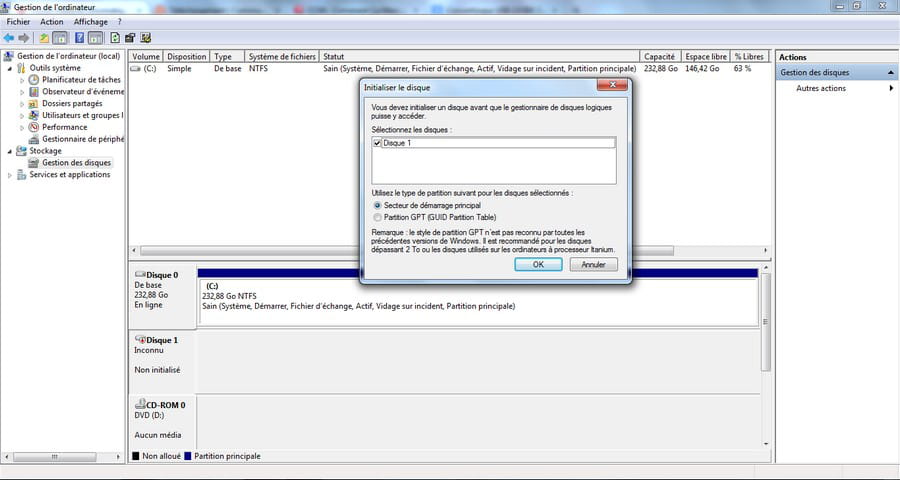Sort by the Espace libre column header
The height and width of the screenshot is (480, 900).
point(706,56)
